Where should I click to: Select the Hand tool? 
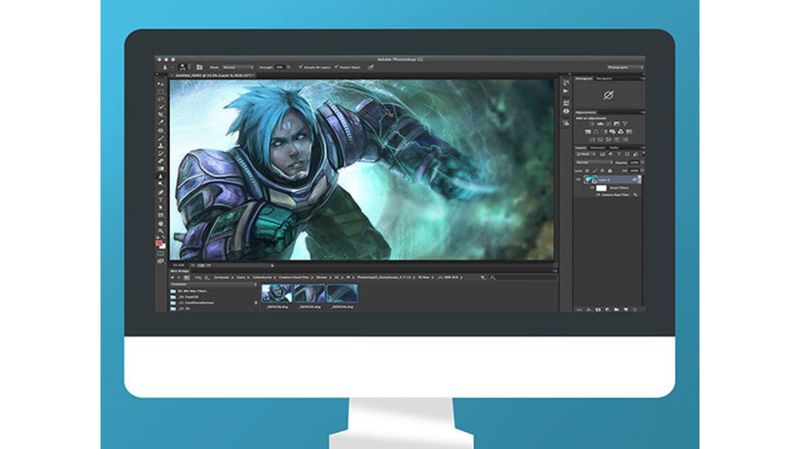161,224
